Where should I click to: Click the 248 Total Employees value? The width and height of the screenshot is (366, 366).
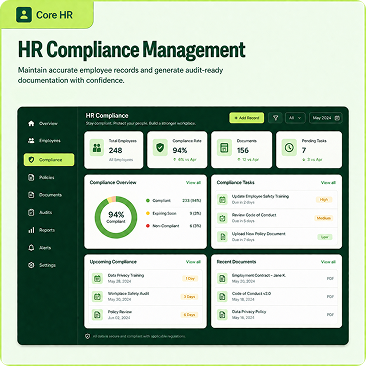click(115, 150)
